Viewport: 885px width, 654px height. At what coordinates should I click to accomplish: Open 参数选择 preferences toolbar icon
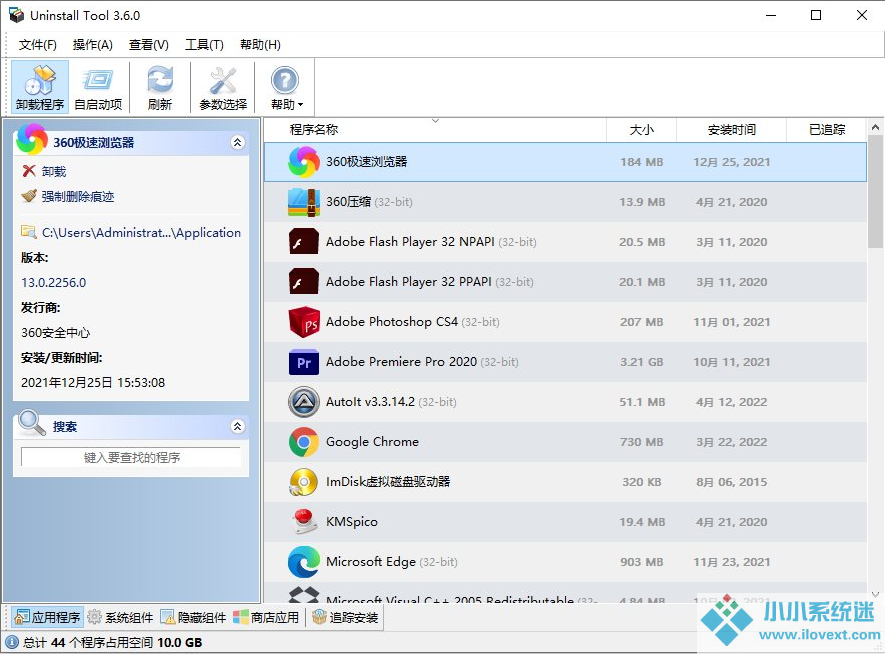click(223, 87)
